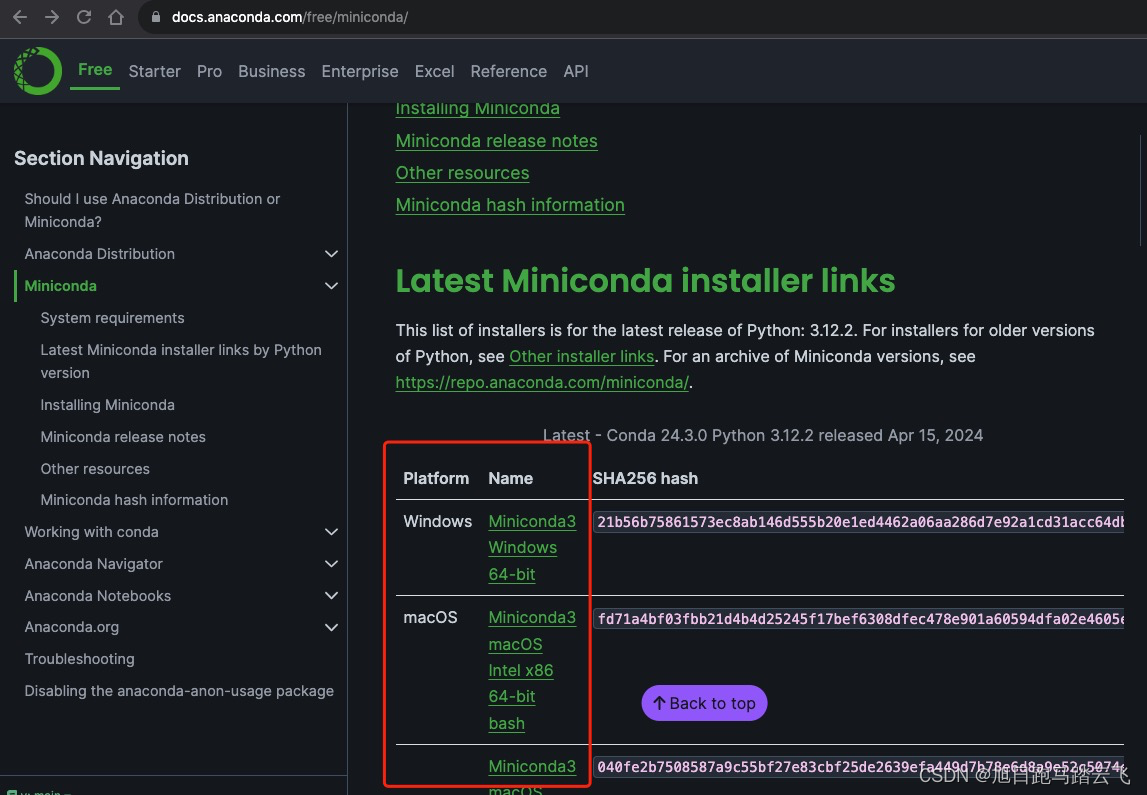Viewport: 1147px width, 795px height.
Task: Expand the Anaconda Distribution section
Action: tap(331, 254)
